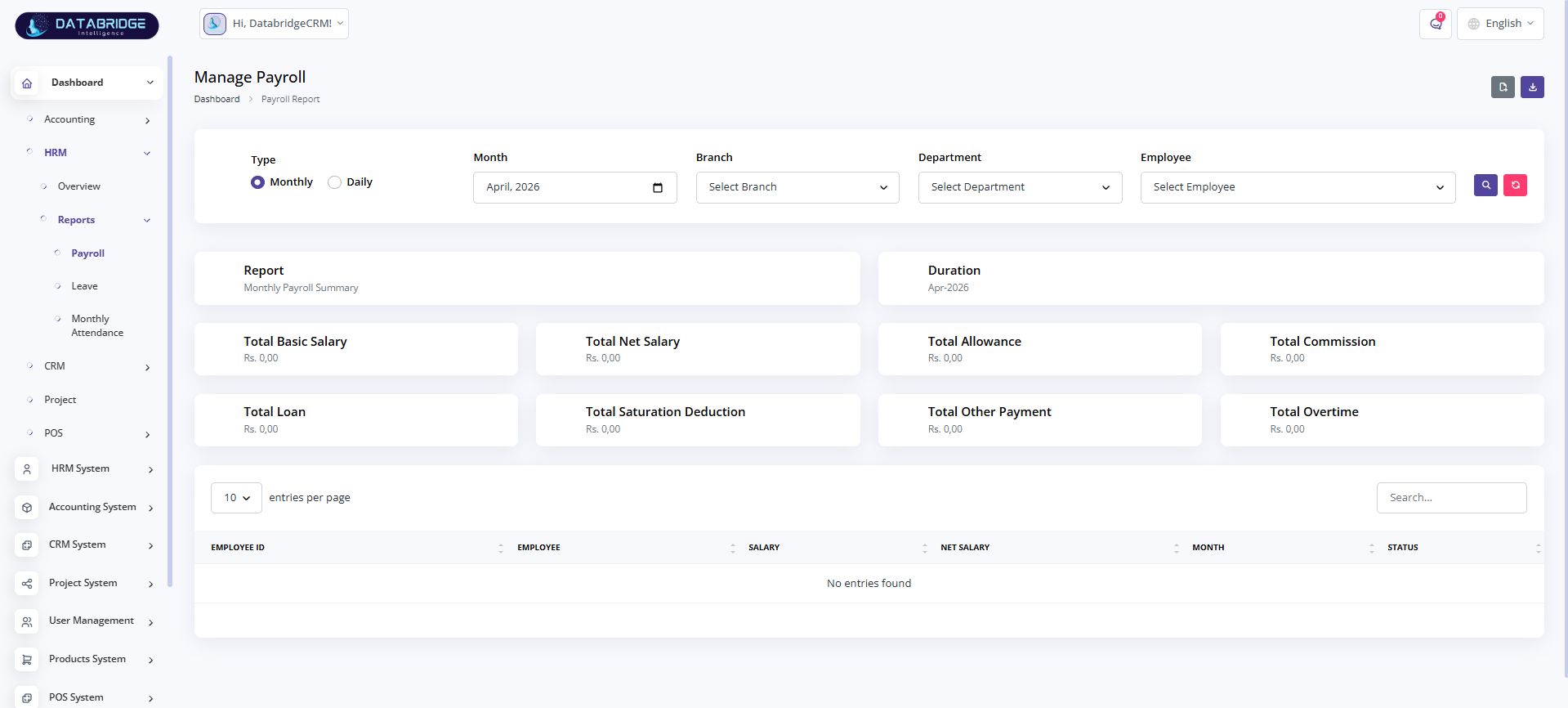Click the Total Loan card

tap(355, 420)
